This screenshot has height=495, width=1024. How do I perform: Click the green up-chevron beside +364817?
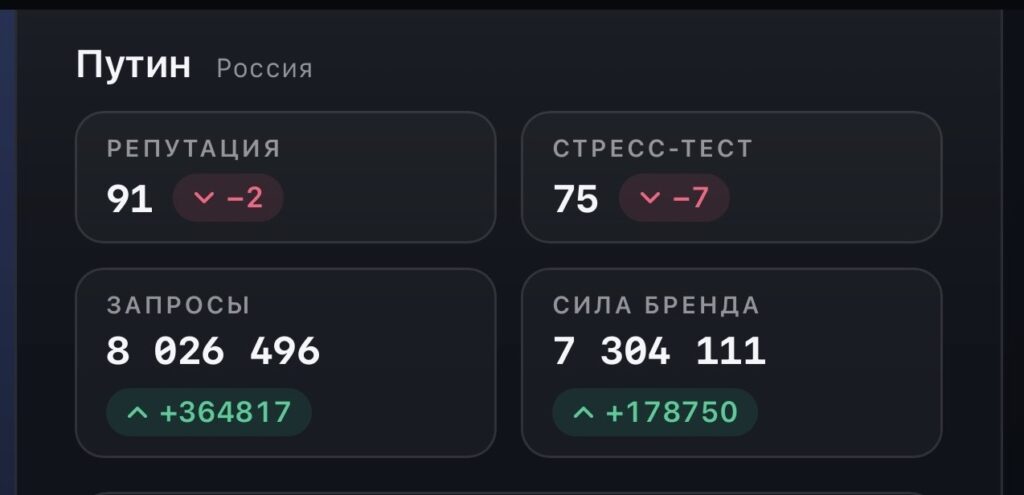pyautogui.click(x=137, y=413)
